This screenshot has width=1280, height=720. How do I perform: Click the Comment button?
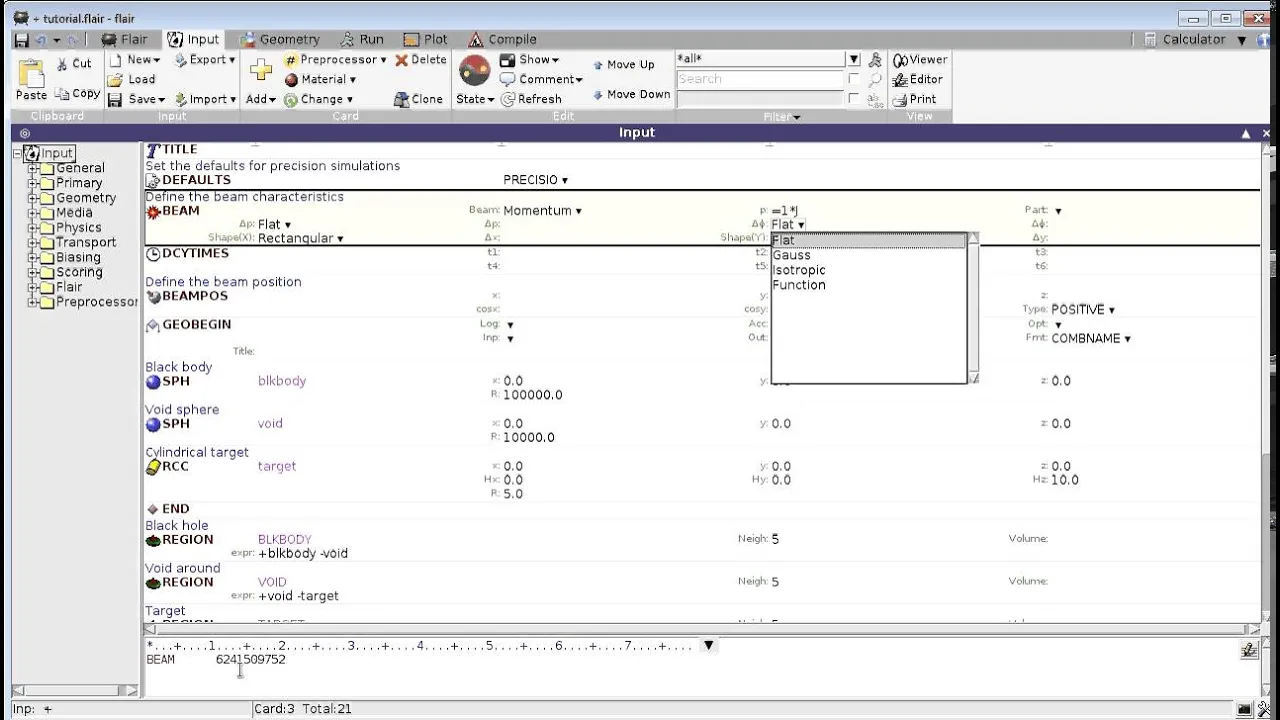tap(540, 79)
